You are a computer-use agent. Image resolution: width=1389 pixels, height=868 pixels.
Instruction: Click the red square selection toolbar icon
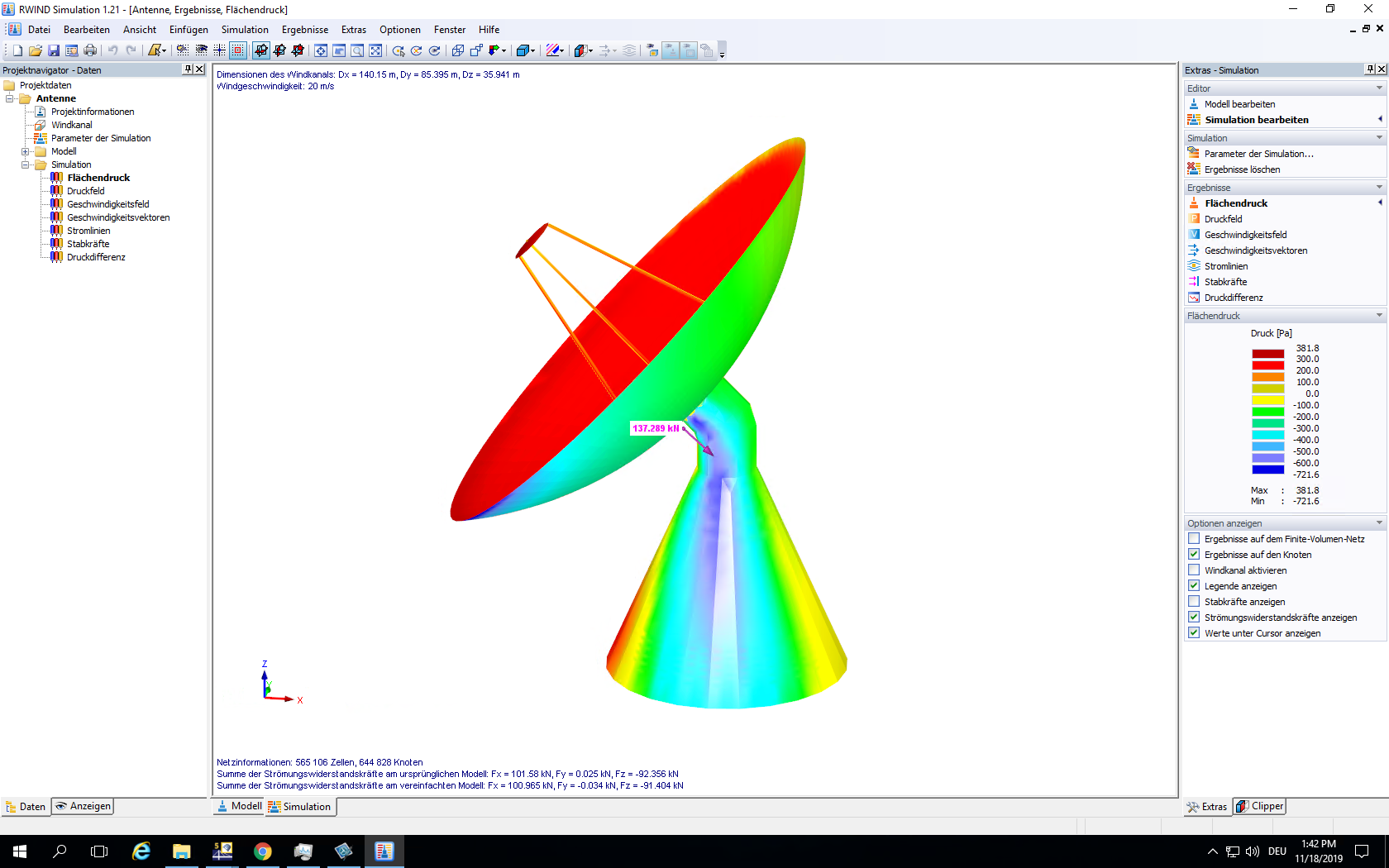coord(238,50)
